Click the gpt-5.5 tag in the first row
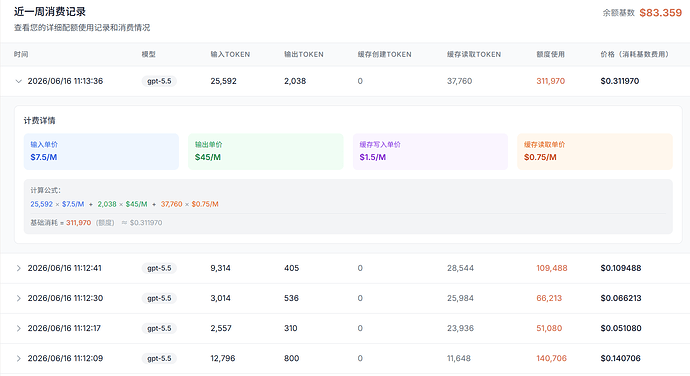This screenshot has height=376, width=690. (159, 81)
